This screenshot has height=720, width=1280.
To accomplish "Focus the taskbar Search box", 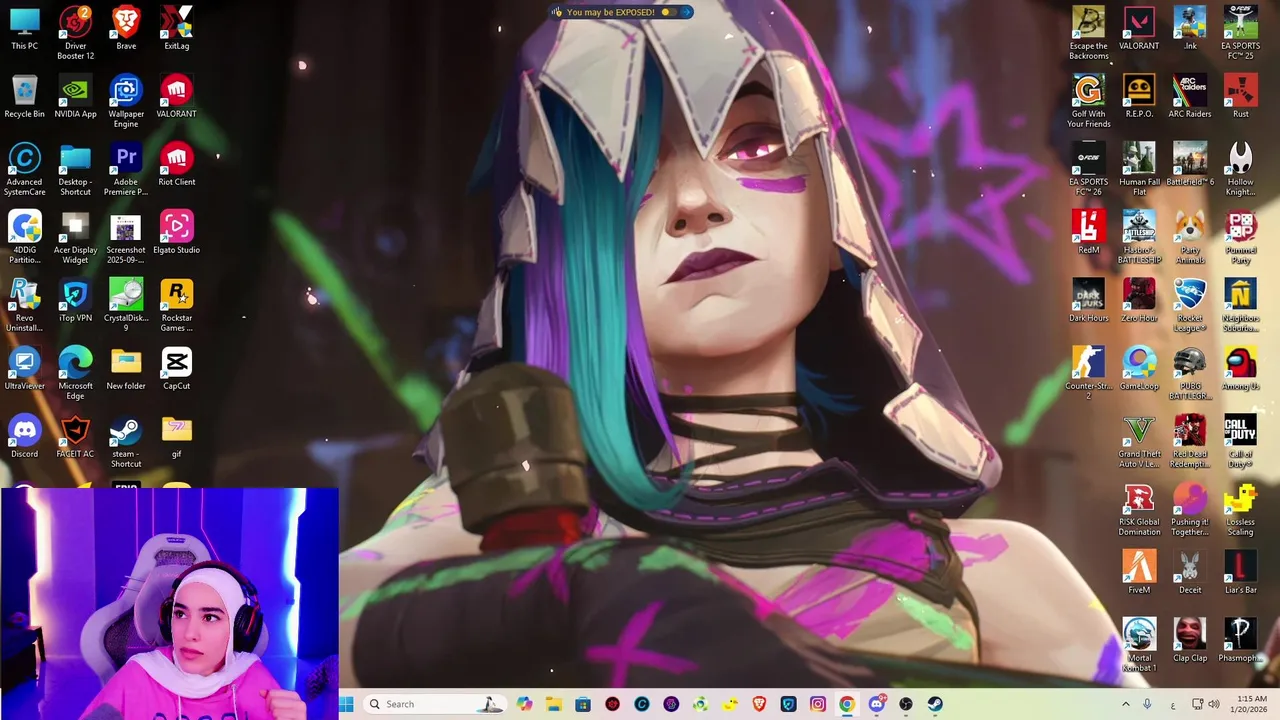I will 433,704.
